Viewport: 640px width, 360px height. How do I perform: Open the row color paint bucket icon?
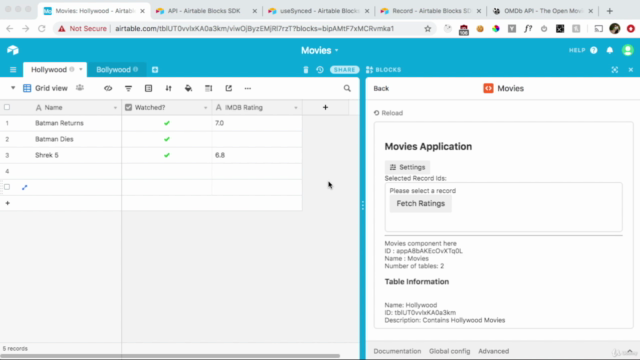click(x=188, y=88)
